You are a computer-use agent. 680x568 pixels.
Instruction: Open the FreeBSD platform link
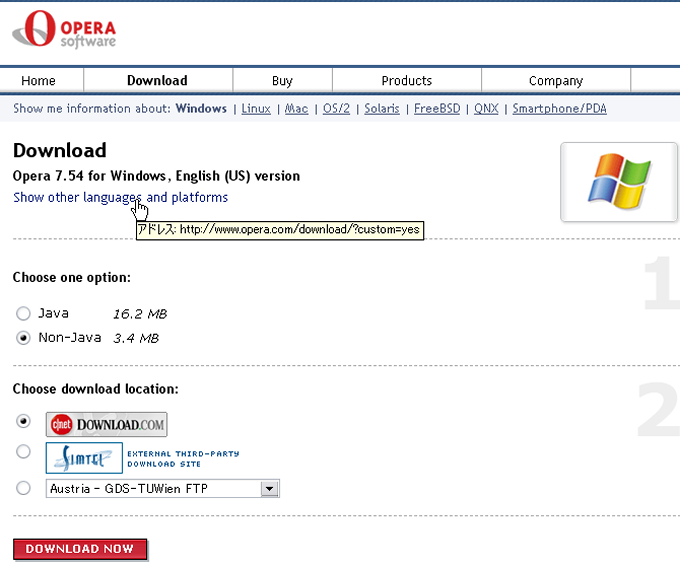[437, 109]
